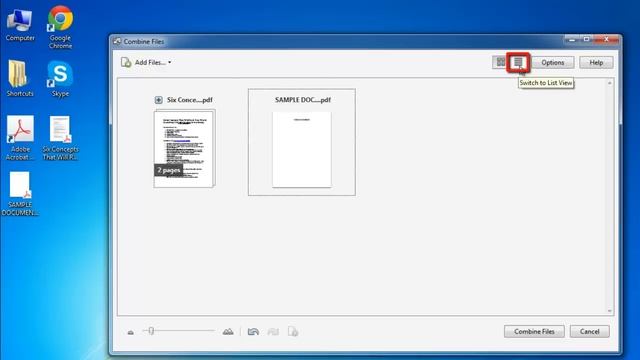Viewport: 640px width, 360px height.
Task: Click the SAMPLE DOC....pdf file name
Action: coord(302,100)
